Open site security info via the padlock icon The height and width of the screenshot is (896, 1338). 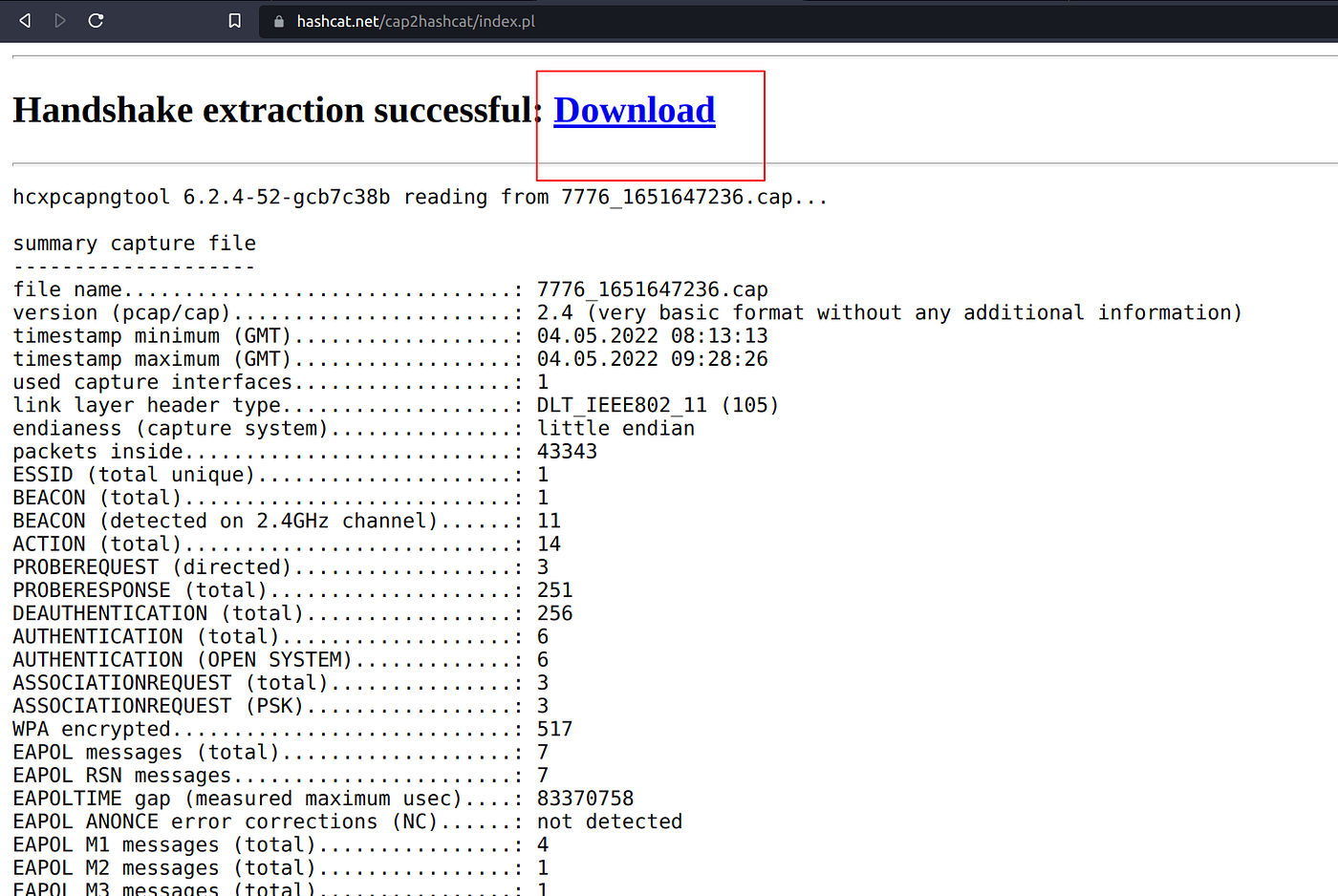point(277,20)
